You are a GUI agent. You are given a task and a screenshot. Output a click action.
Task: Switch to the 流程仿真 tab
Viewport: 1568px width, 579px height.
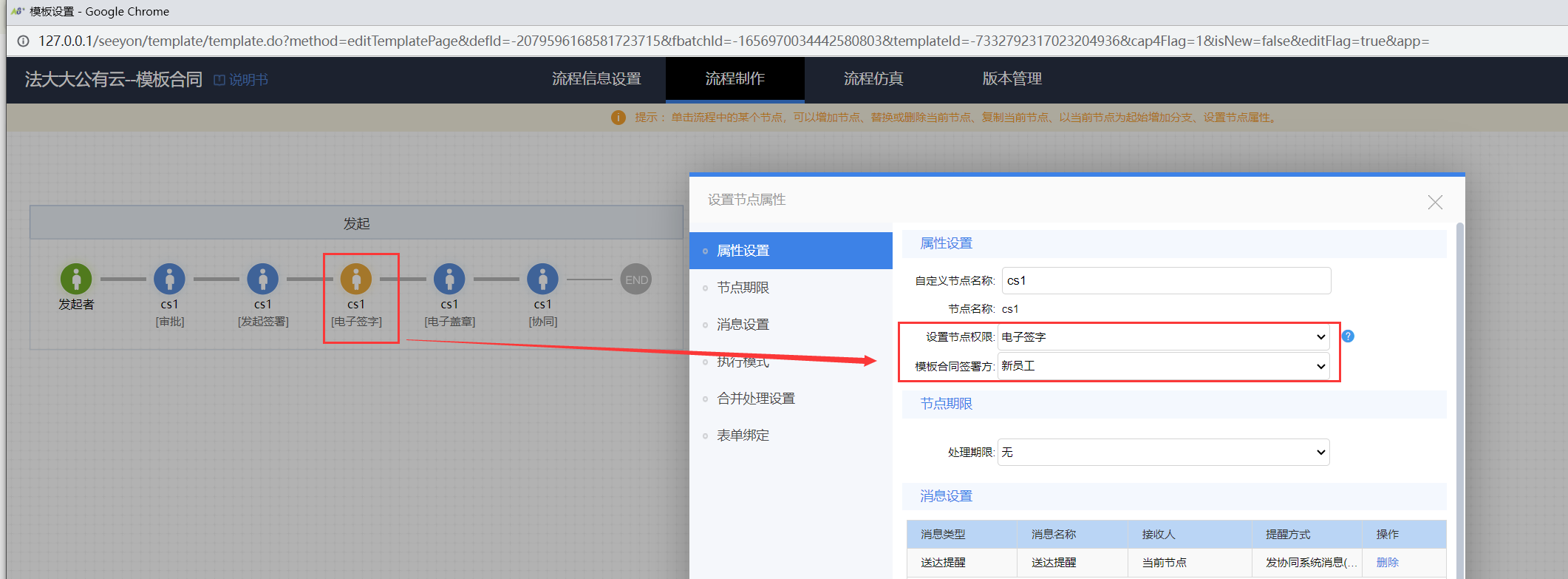click(x=873, y=79)
